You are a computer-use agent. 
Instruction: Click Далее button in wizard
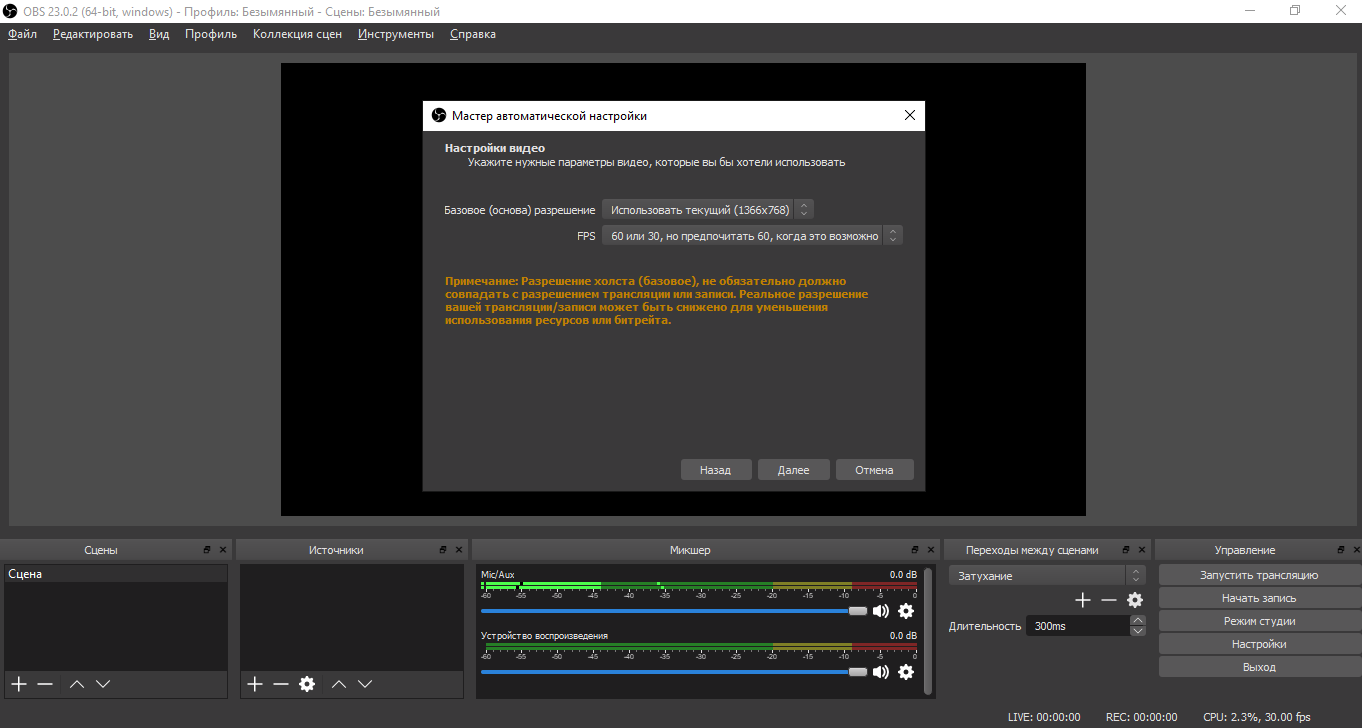click(794, 470)
